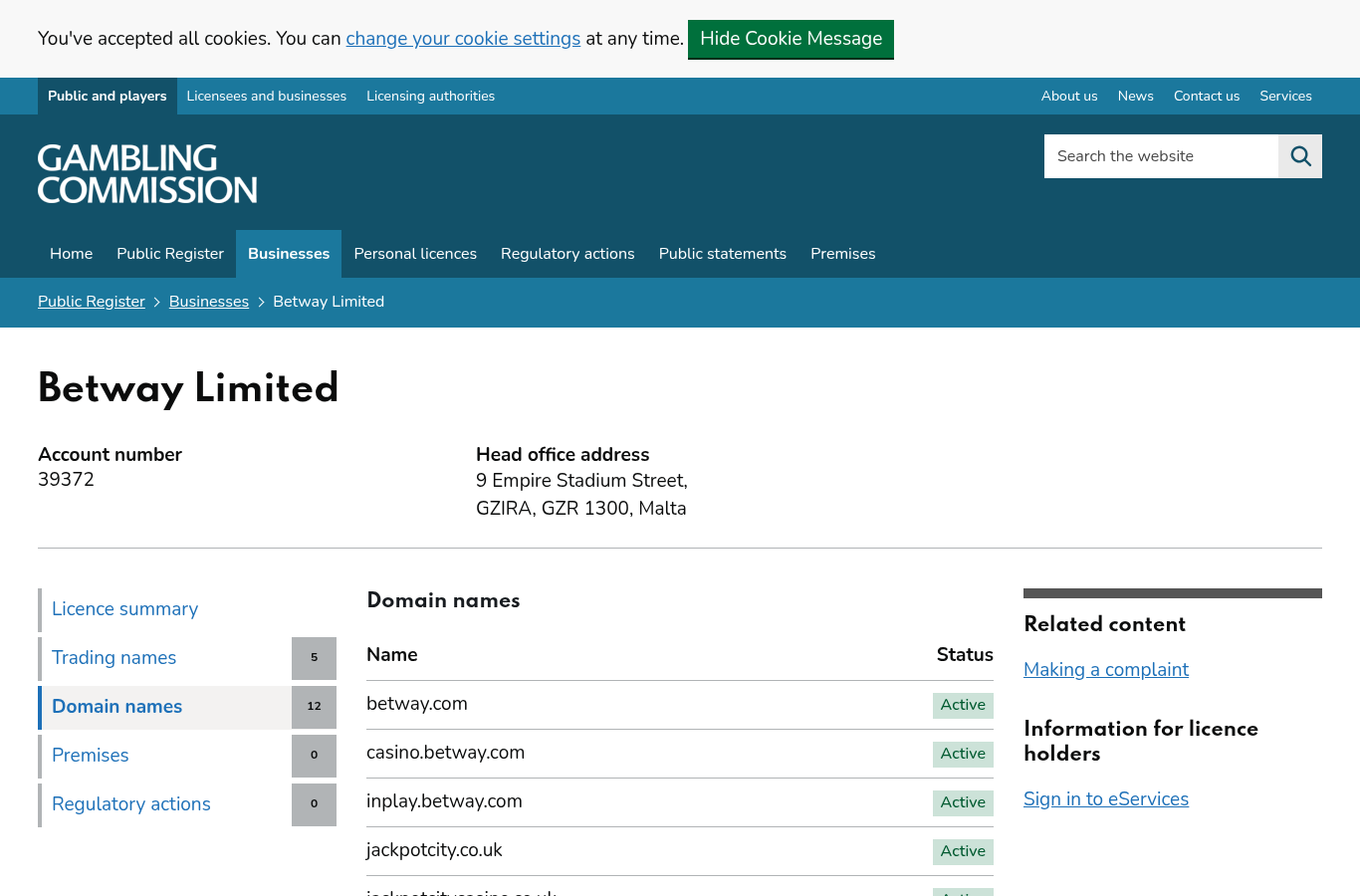Click the betway.com domain name
This screenshot has height=896, width=1360.
(417, 704)
